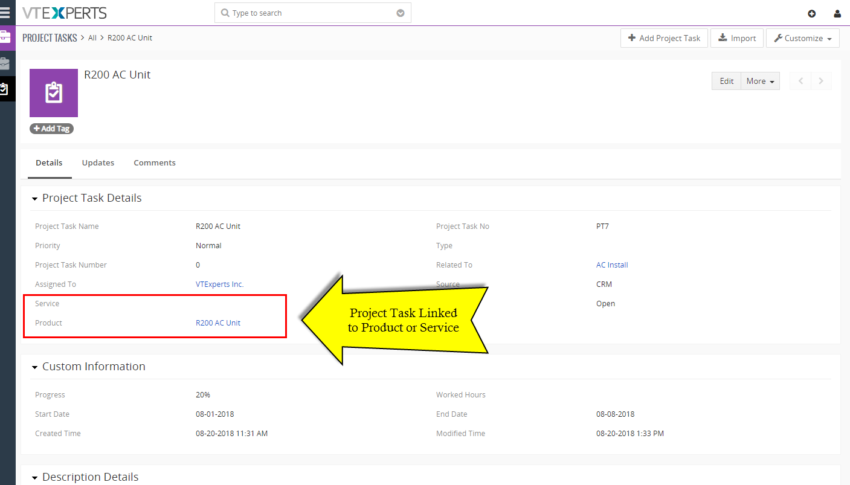Go to next record arrow
The image size is (850, 485).
click(x=821, y=81)
